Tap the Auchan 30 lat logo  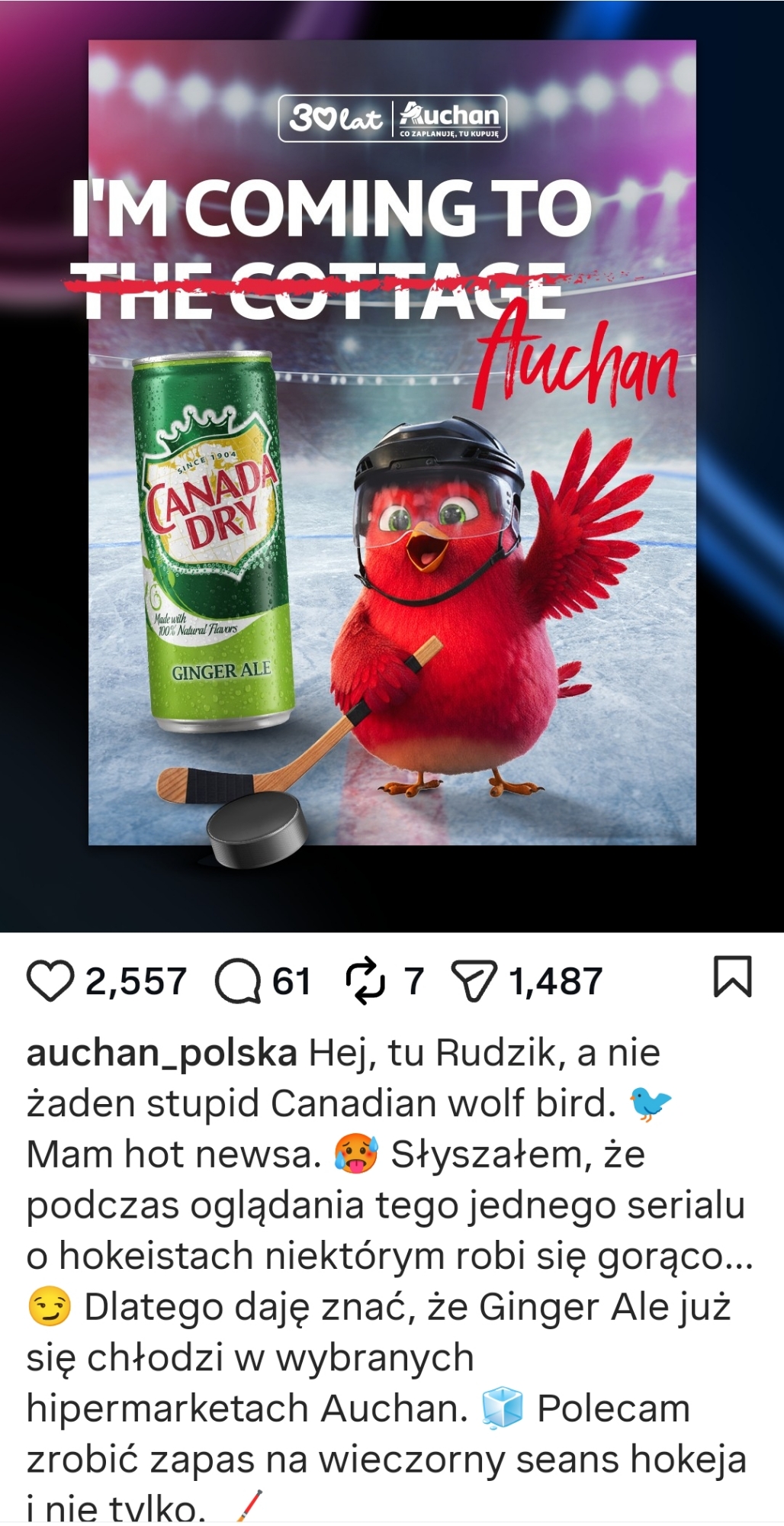pos(393,118)
